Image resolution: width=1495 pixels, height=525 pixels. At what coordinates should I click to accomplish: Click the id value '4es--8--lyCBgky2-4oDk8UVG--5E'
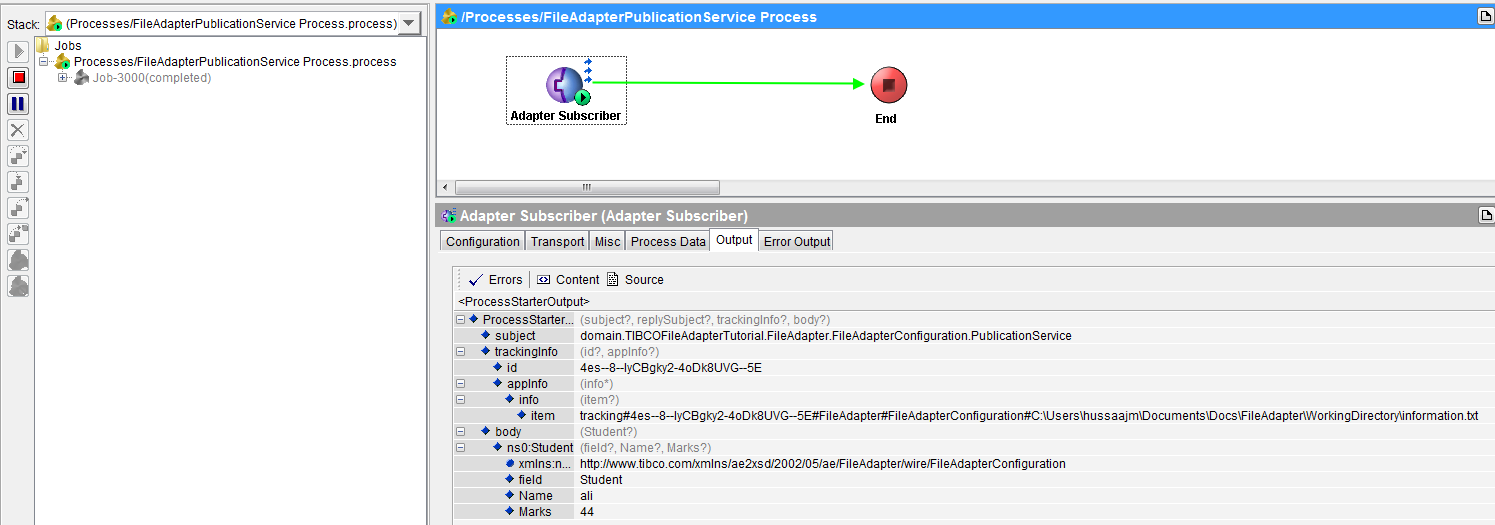click(671, 368)
